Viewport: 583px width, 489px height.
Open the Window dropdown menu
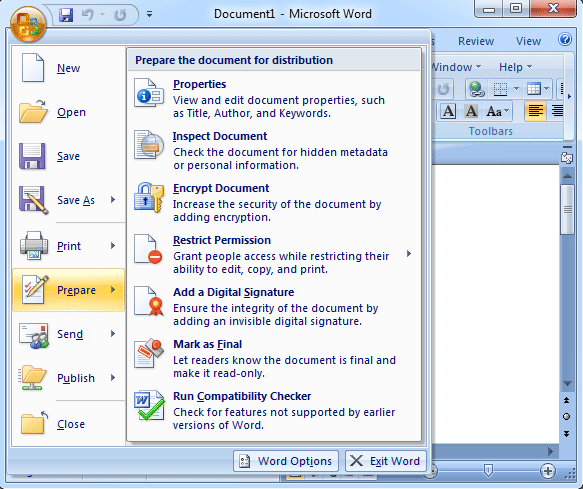(x=457, y=67)
